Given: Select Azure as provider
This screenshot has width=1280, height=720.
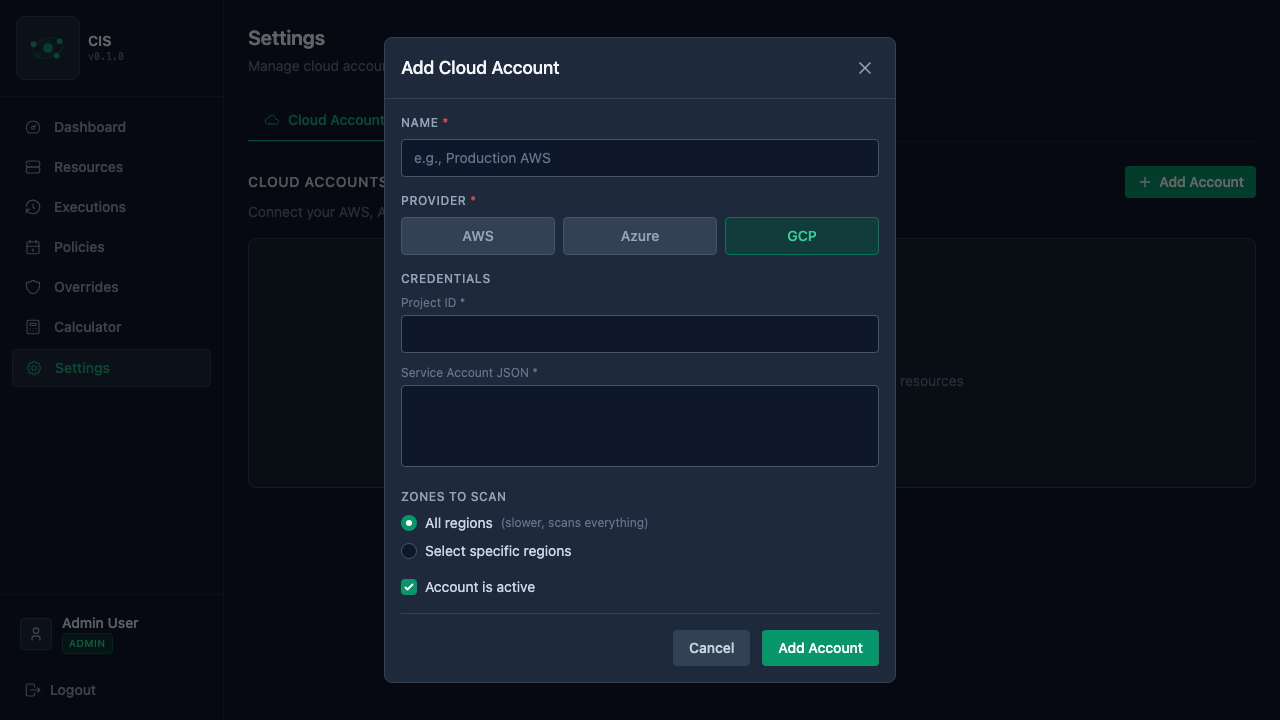Looking at the screenshot, I should [x=640, y=236].
